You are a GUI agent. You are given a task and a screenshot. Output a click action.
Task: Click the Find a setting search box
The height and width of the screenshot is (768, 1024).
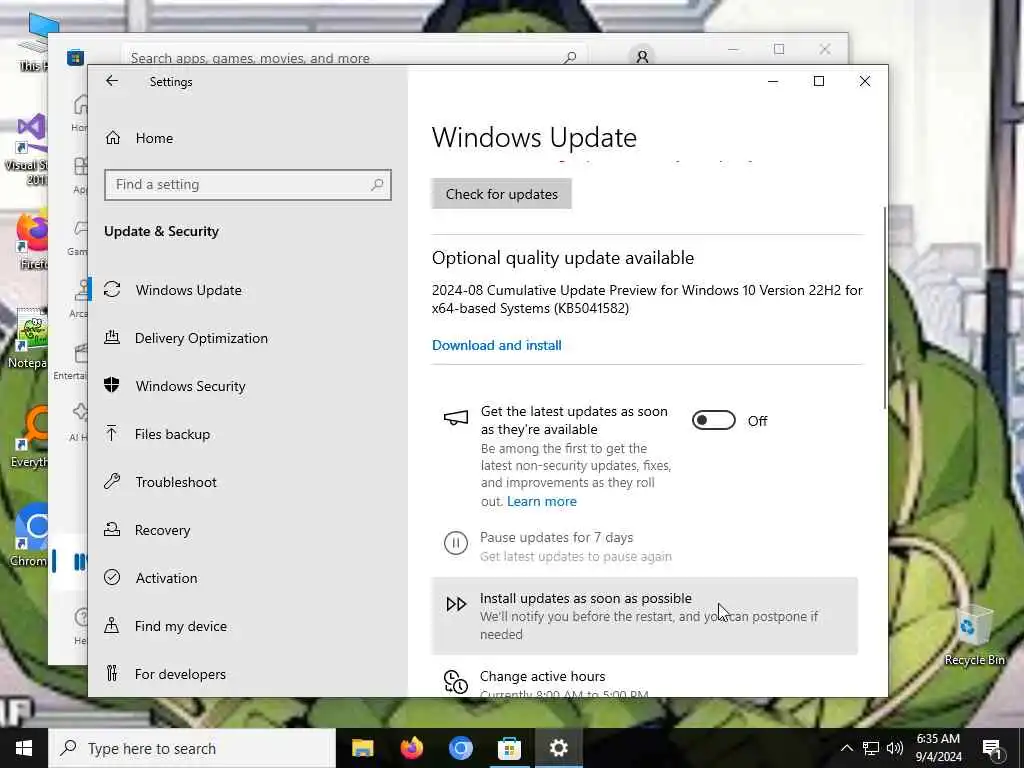(248, 185)
